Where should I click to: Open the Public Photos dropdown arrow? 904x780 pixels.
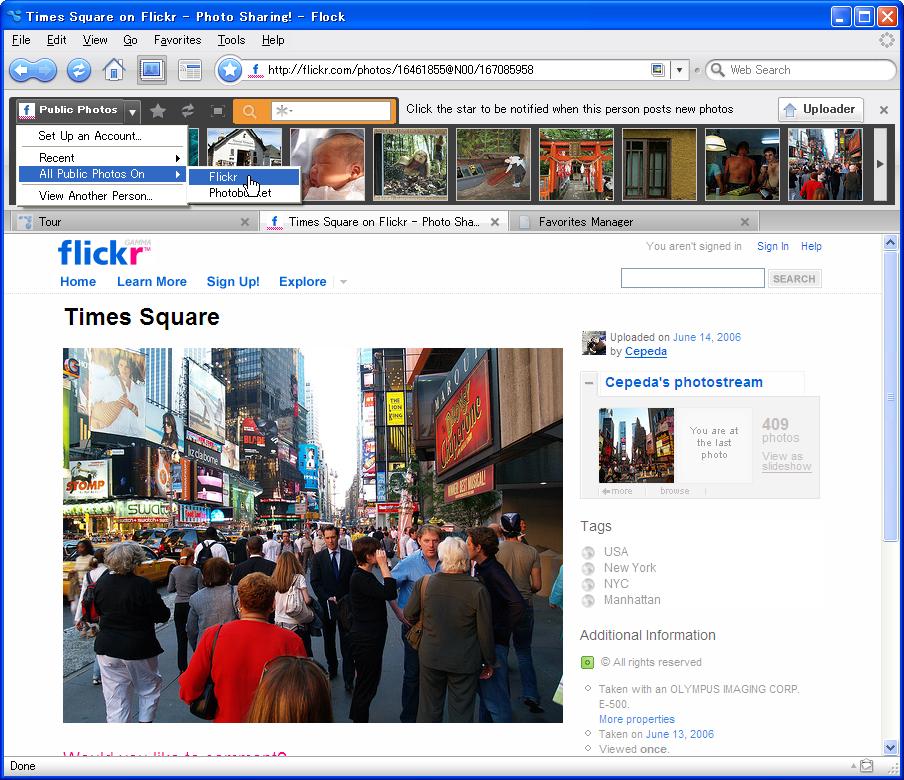(x=132, y=111)
